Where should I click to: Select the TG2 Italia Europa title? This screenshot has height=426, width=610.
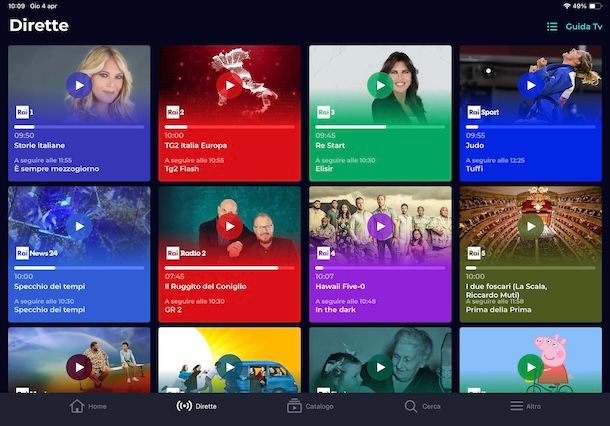click(x=196, y=145)
